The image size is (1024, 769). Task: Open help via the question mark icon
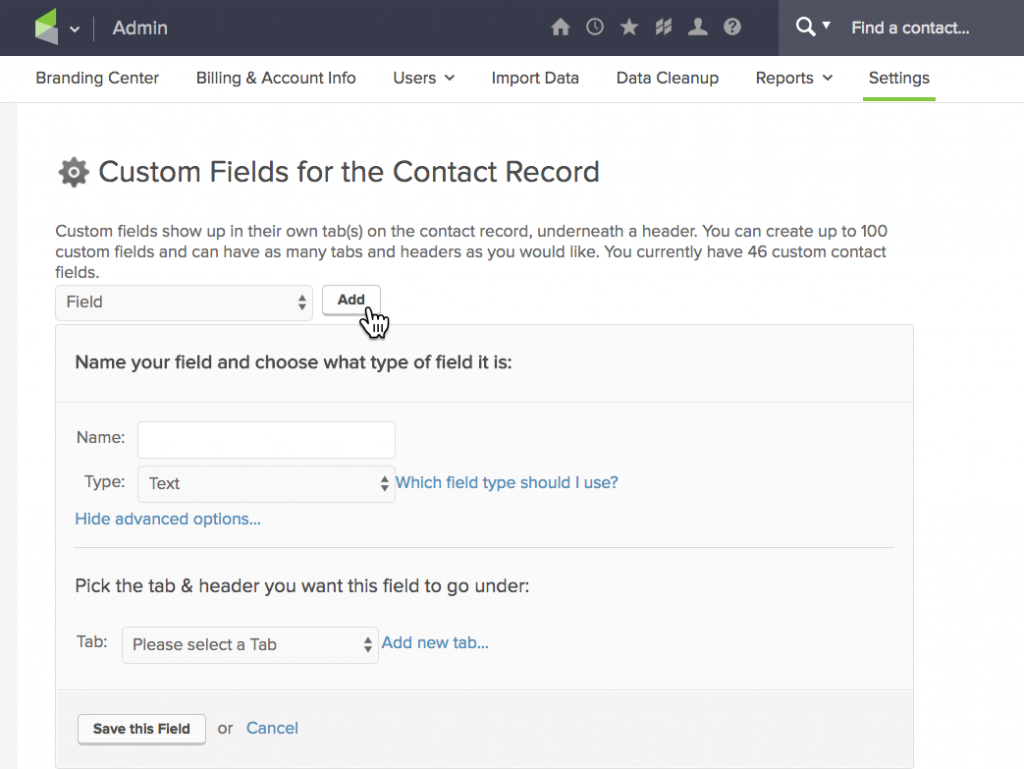pyautogui.click(x=732, y=27)
